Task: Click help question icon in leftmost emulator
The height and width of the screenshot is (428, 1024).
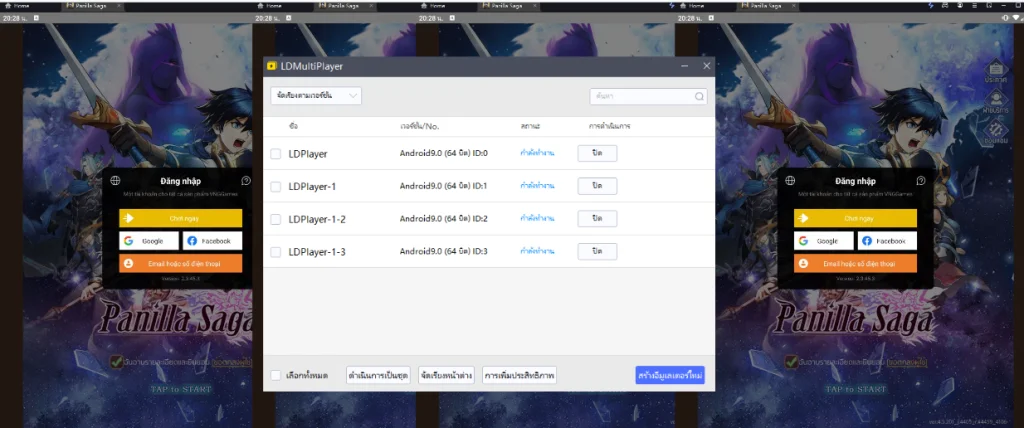Action: pos(246,180)
